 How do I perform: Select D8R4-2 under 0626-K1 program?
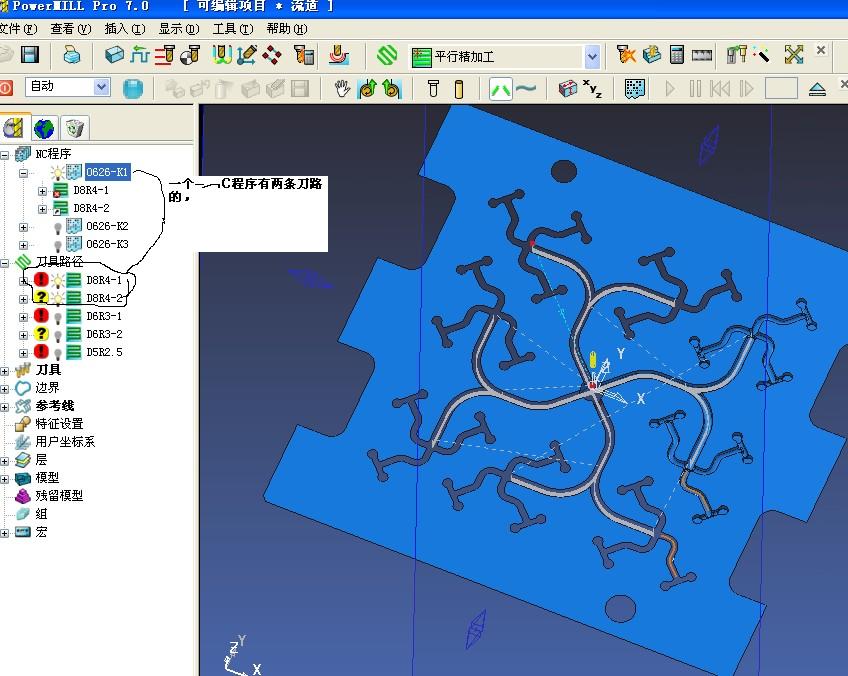(x=91, y=208)
